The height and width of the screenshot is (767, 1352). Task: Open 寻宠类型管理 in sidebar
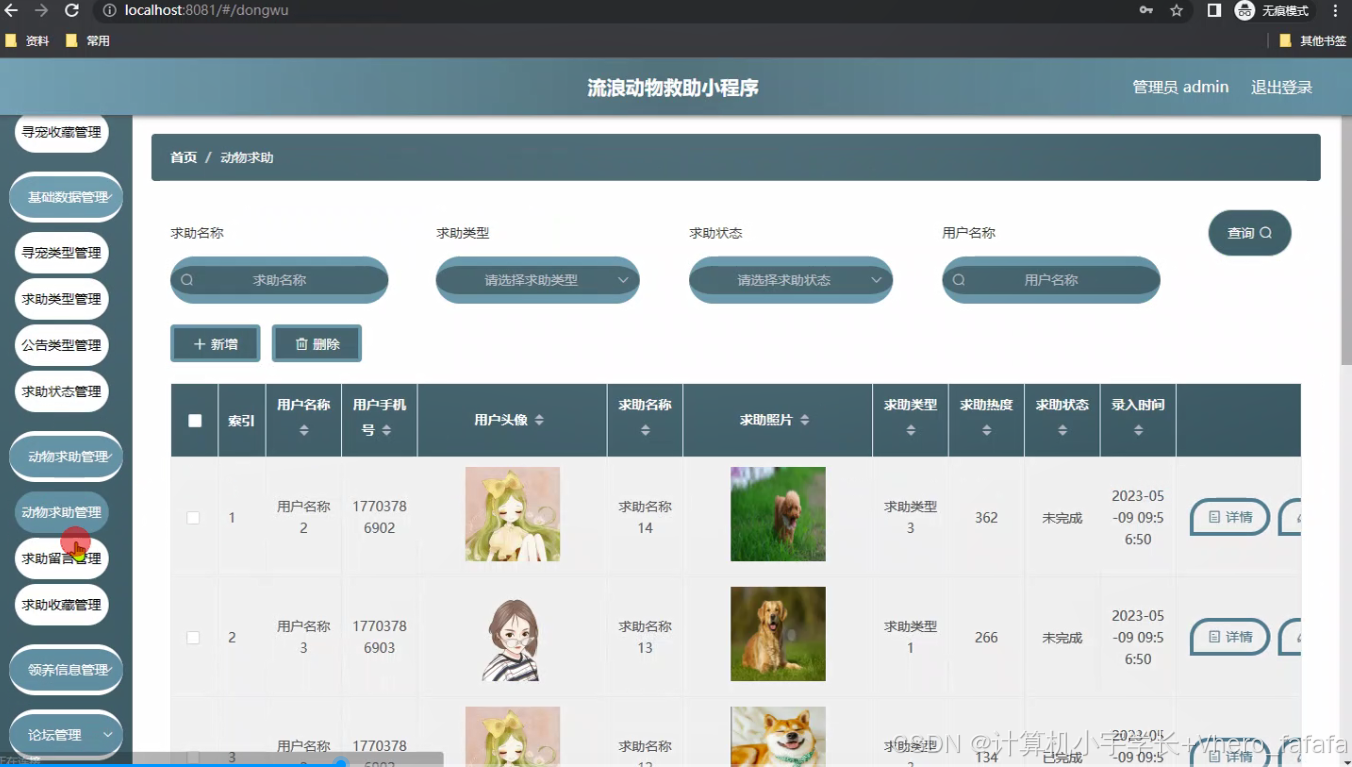[x=62, y=253]
